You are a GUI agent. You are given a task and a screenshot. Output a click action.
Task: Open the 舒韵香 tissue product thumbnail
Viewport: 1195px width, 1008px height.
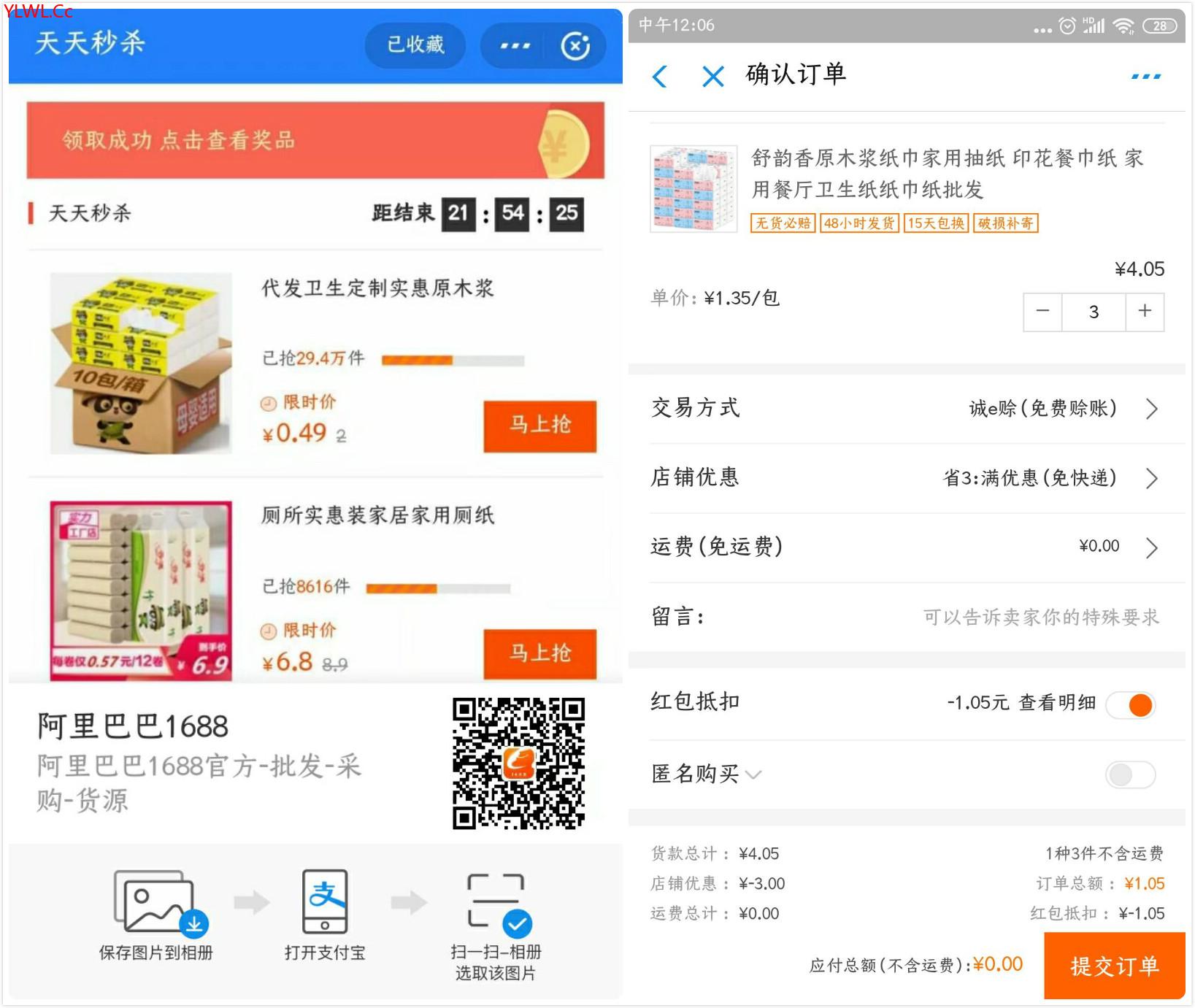coord(693,188)
